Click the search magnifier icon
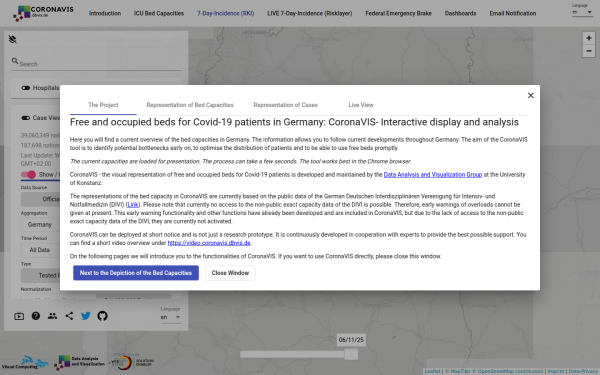This screenshot has height=375, width=600. click(x=15, y=61)
